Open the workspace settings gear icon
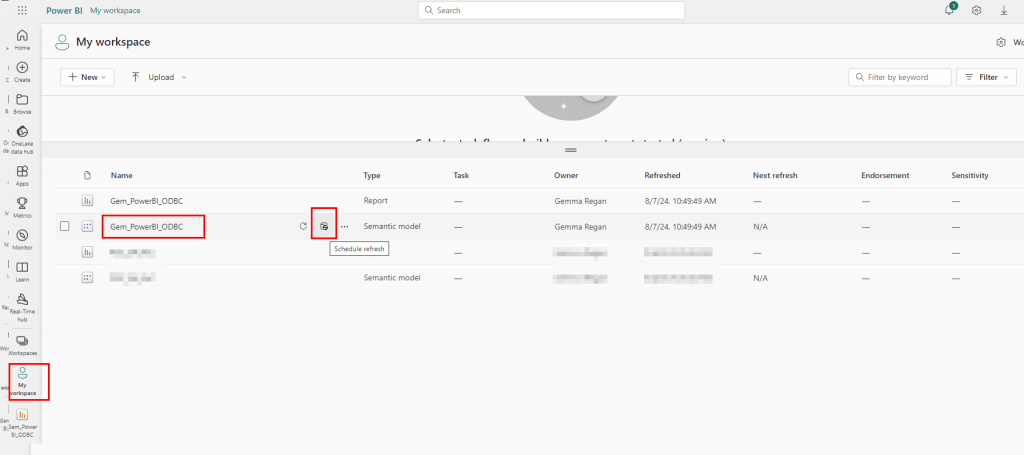Viewport: 1024px width, 455px height. 1000,42
